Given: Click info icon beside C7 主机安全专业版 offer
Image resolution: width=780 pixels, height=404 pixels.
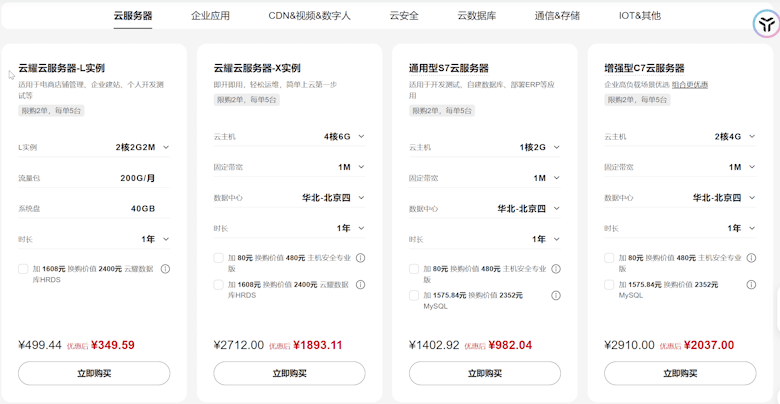Looking at the screenshot, I should (x=751, y=258).
